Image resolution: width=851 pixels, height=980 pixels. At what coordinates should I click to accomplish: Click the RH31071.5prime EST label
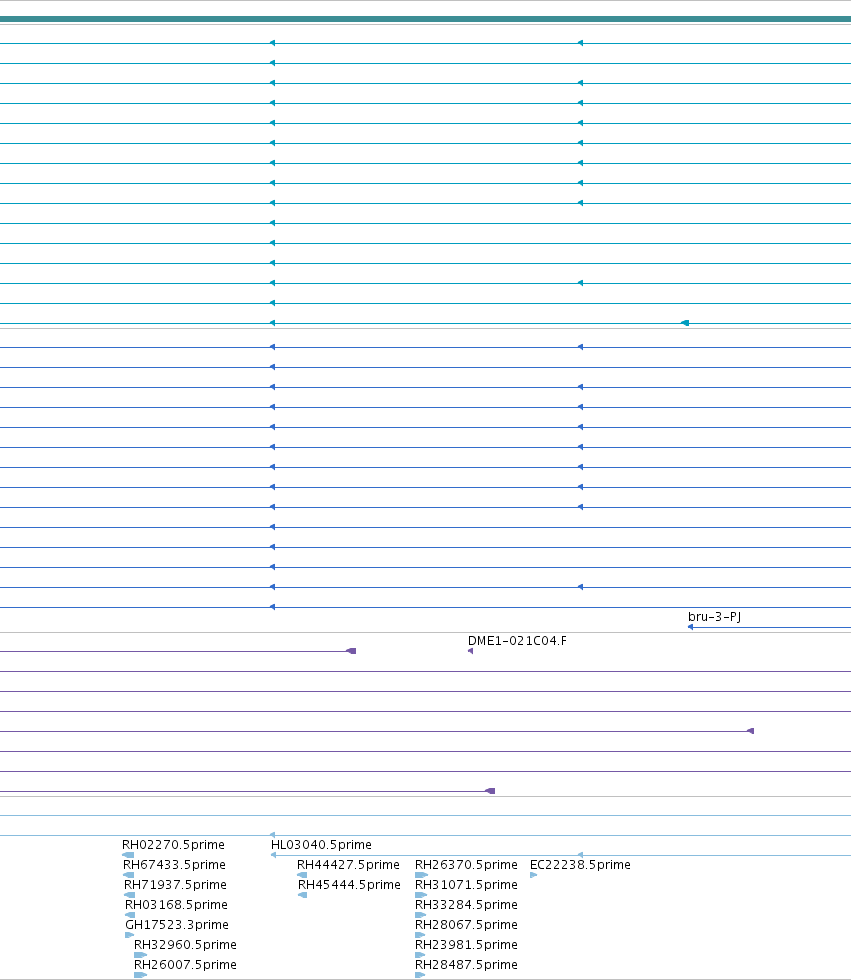click(466, 884)
